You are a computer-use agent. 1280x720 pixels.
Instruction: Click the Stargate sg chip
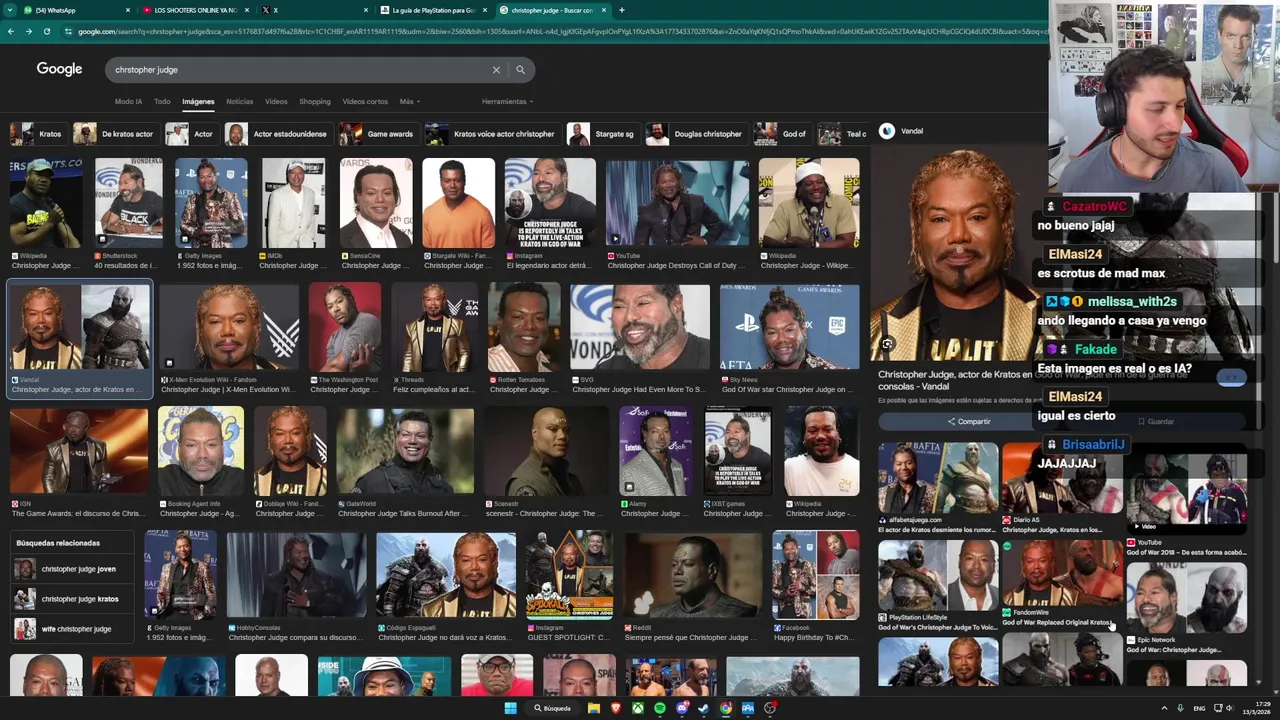click(x=602, y=134)
